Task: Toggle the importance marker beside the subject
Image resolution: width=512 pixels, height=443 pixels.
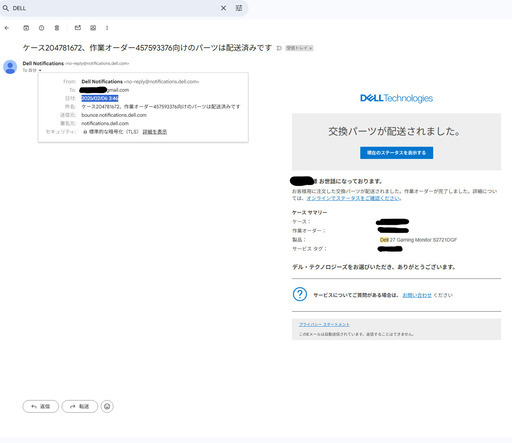Action: [279, 48]
